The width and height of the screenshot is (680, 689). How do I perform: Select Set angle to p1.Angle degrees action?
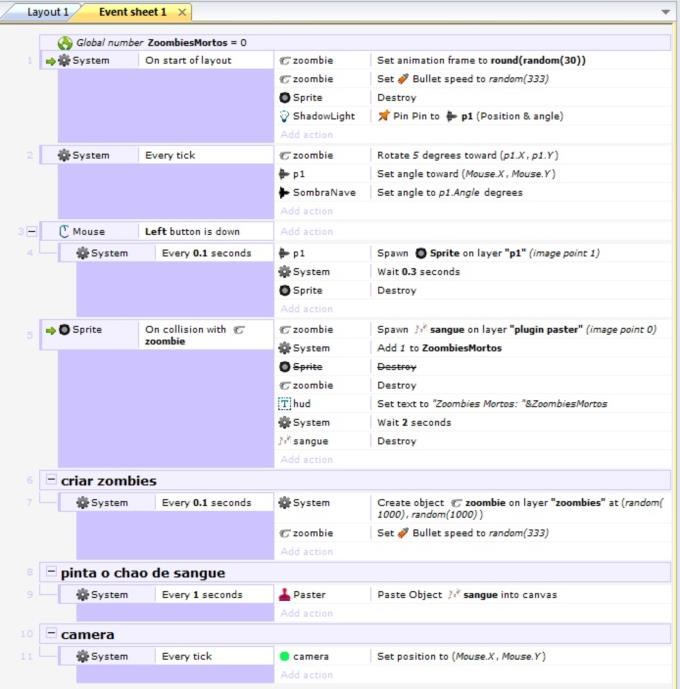click(450, 192)
